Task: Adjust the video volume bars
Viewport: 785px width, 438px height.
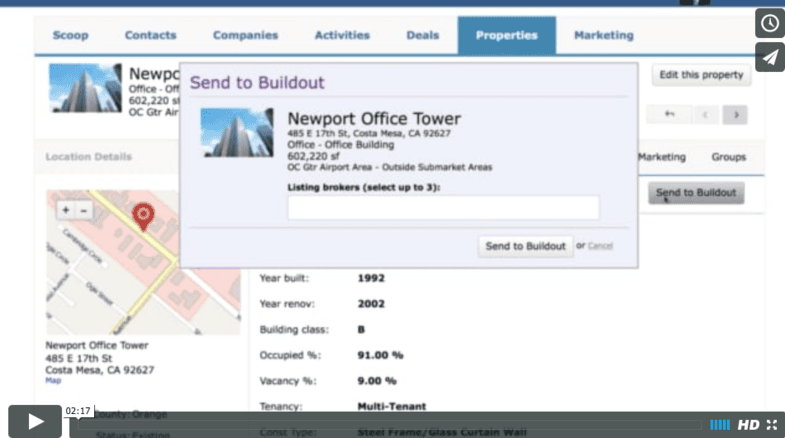Action: coord(720,425)
